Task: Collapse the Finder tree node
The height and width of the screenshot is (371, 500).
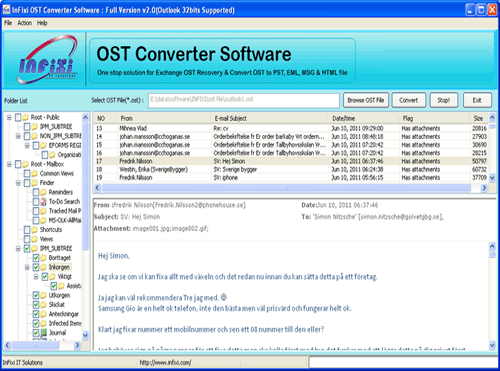Action: (x=18, y=183)
